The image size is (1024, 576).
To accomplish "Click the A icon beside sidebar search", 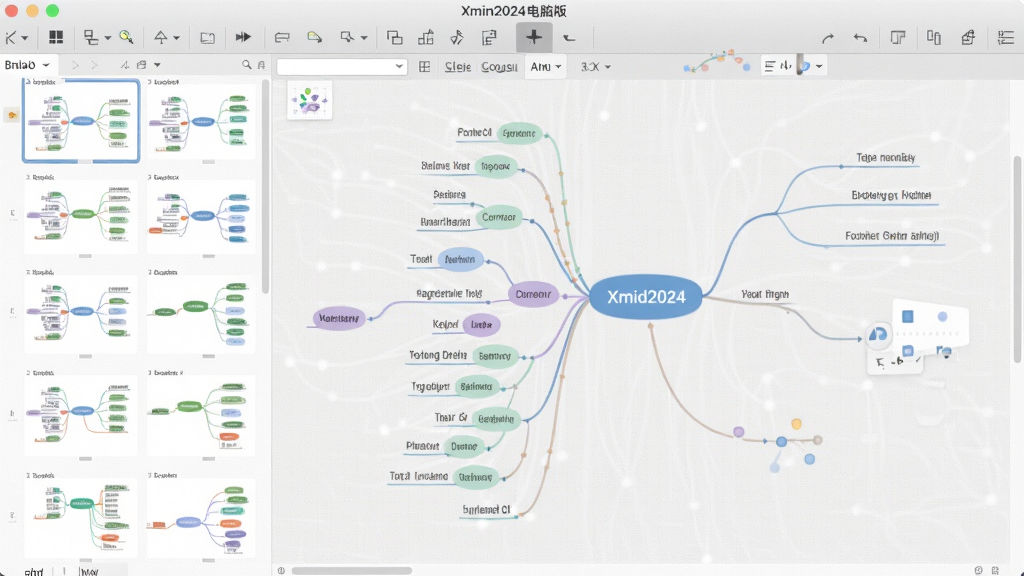I will point(261,65).
